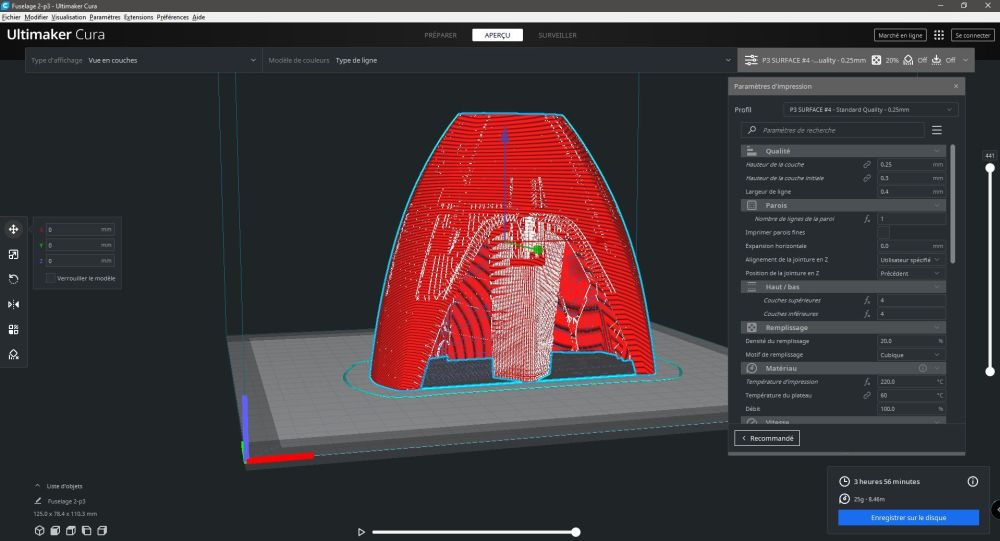Select the Support Blocker tool
1000x541 pixels.
click(13, 355)
